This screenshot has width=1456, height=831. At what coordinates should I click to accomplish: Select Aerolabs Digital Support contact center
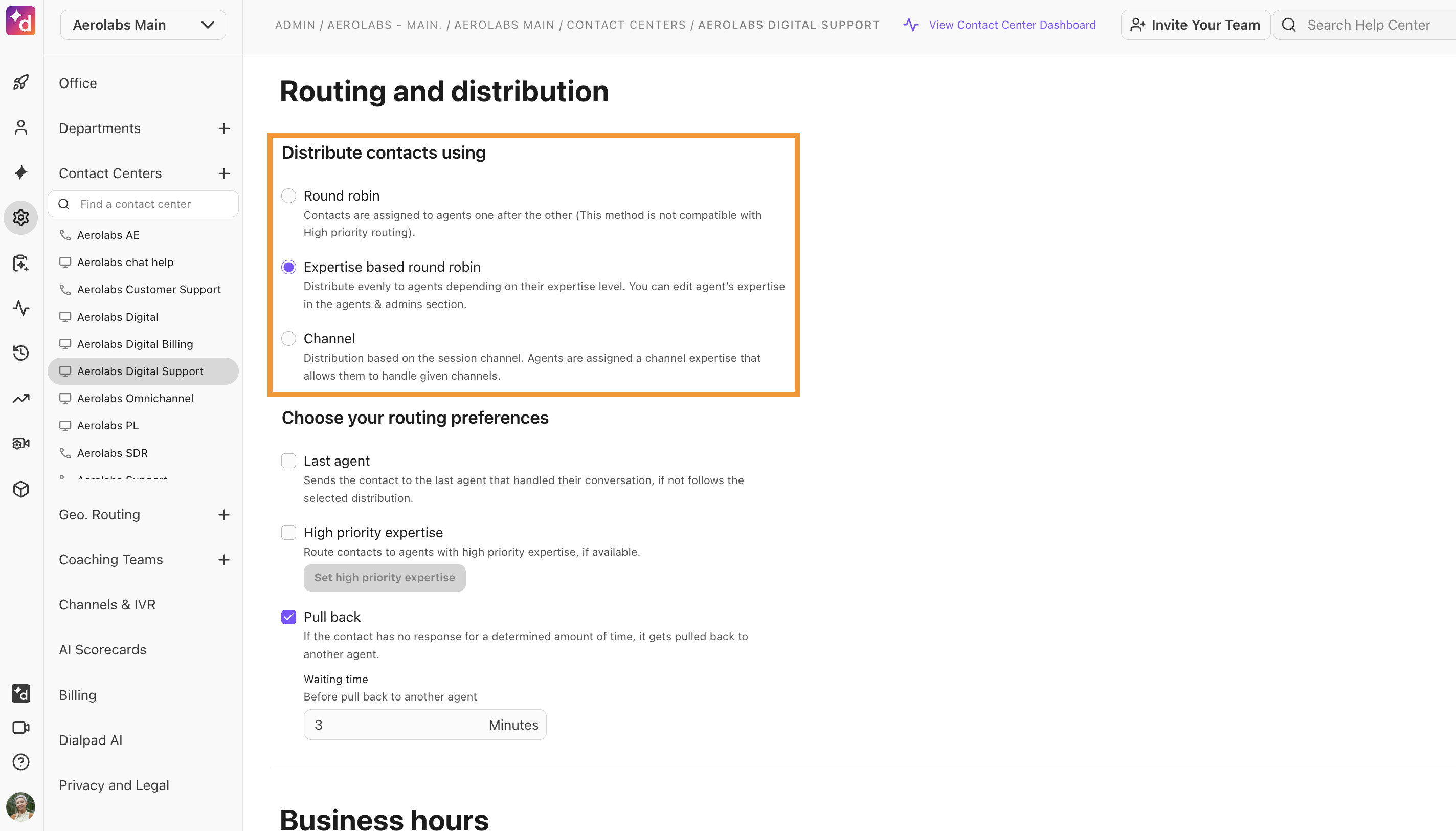tap(143, 371)
